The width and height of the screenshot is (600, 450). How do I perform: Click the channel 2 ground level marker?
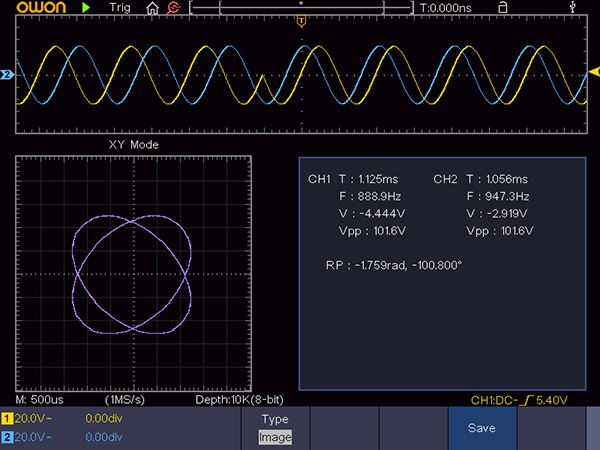[6, 75]
